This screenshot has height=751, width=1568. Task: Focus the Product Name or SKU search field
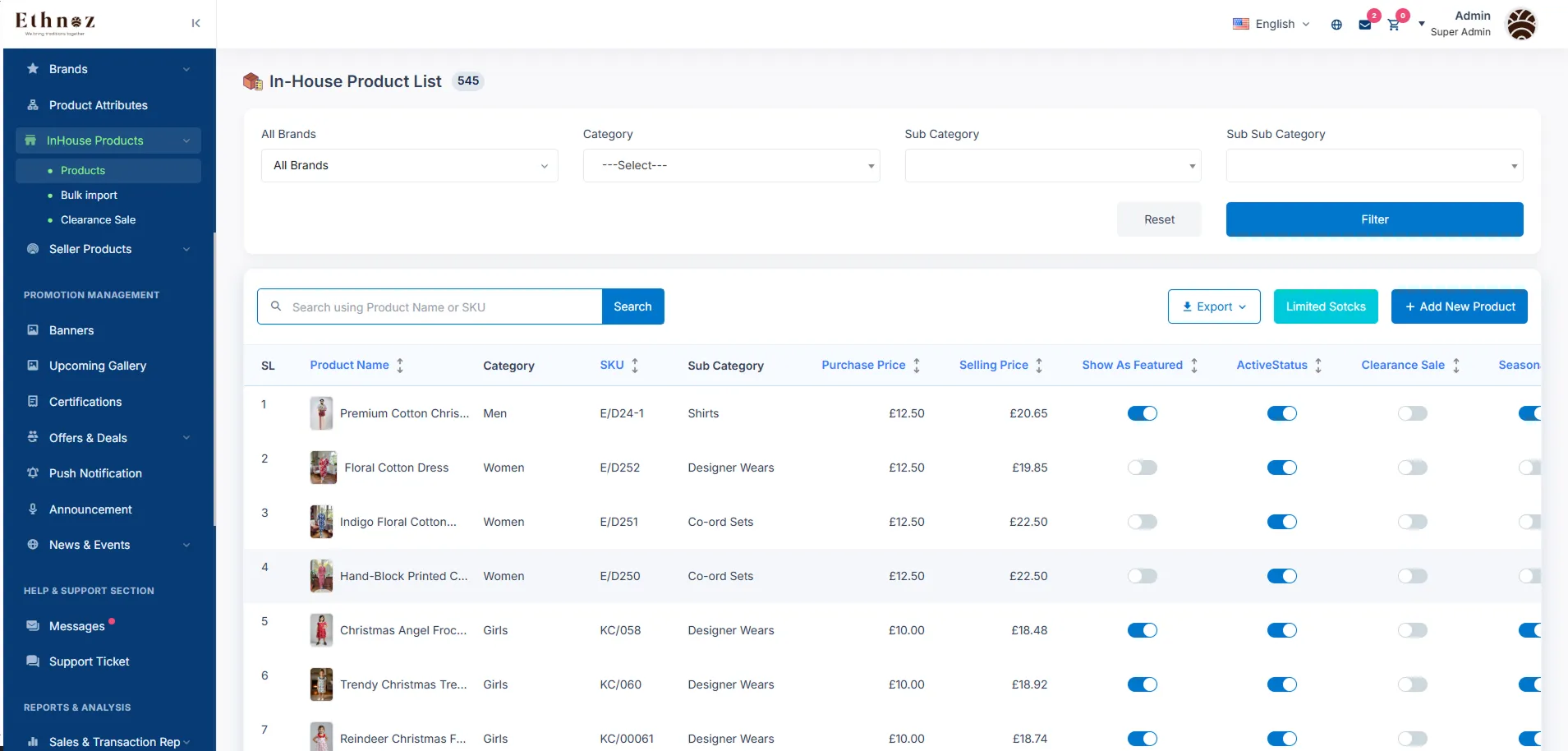pos(430,306)
